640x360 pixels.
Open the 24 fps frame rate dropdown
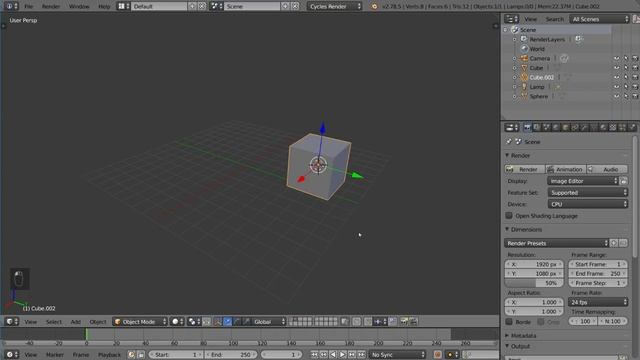pyautogui.click(x=598, y=302)
